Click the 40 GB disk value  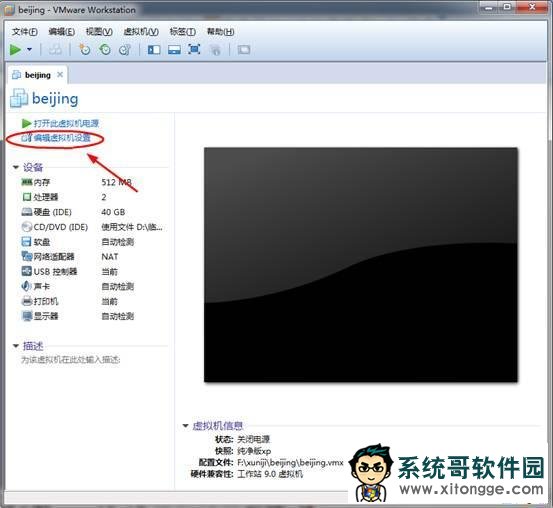pos(113,212)
